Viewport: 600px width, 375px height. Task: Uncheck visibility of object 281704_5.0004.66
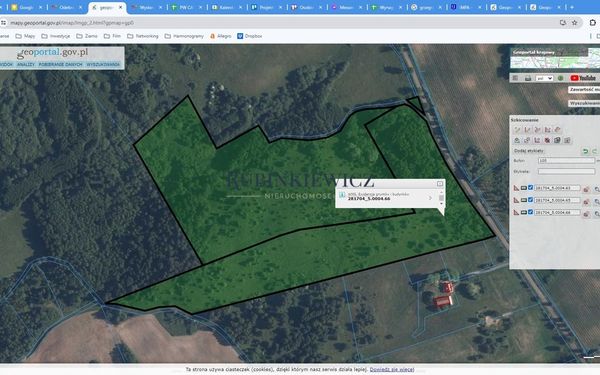tap(530, 212)
